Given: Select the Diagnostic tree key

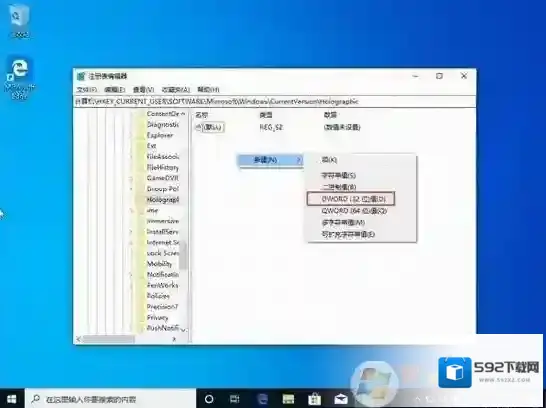Looking at the screenshot, I should 163,125.
